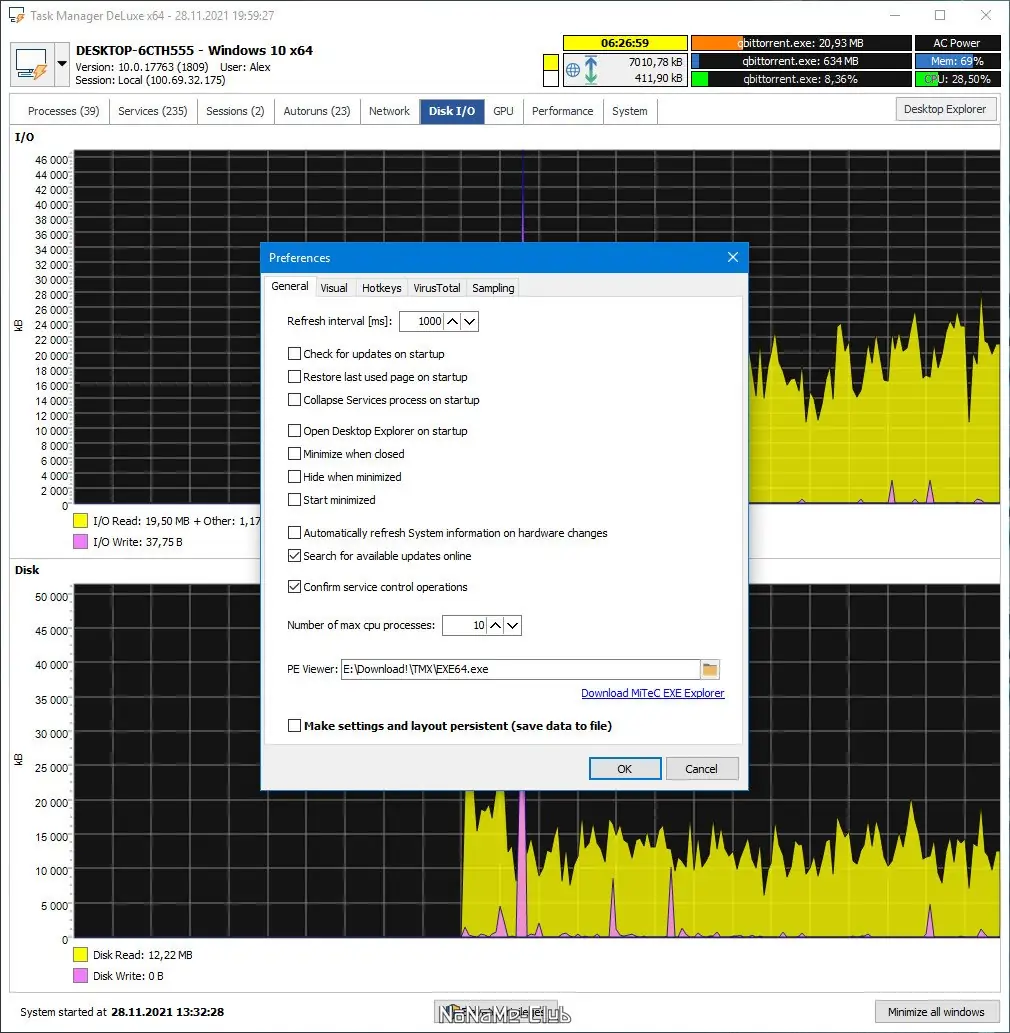Open Autoruns (23) tab
Image resolution: width=1010 pixels, height=1033 pixels.
(317, 111)
